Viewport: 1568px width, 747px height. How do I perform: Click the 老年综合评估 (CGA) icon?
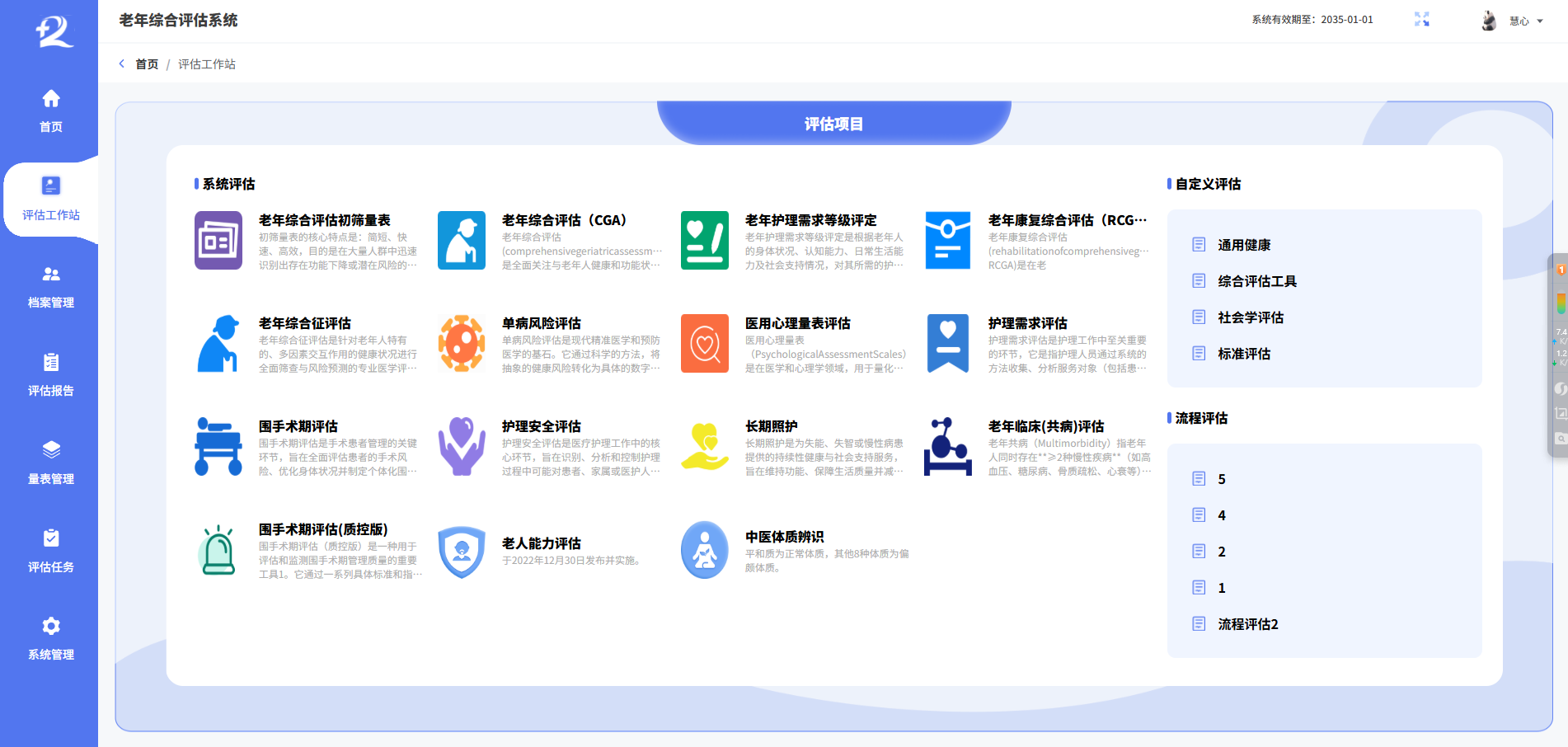tap(461, 241)
